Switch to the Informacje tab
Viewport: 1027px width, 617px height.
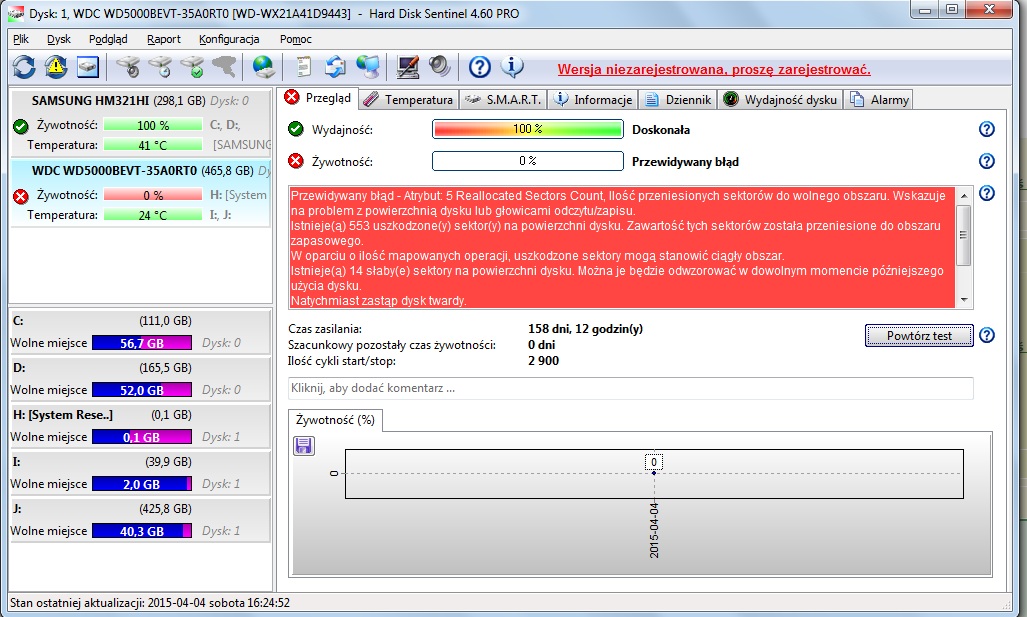tap(593, 100)
